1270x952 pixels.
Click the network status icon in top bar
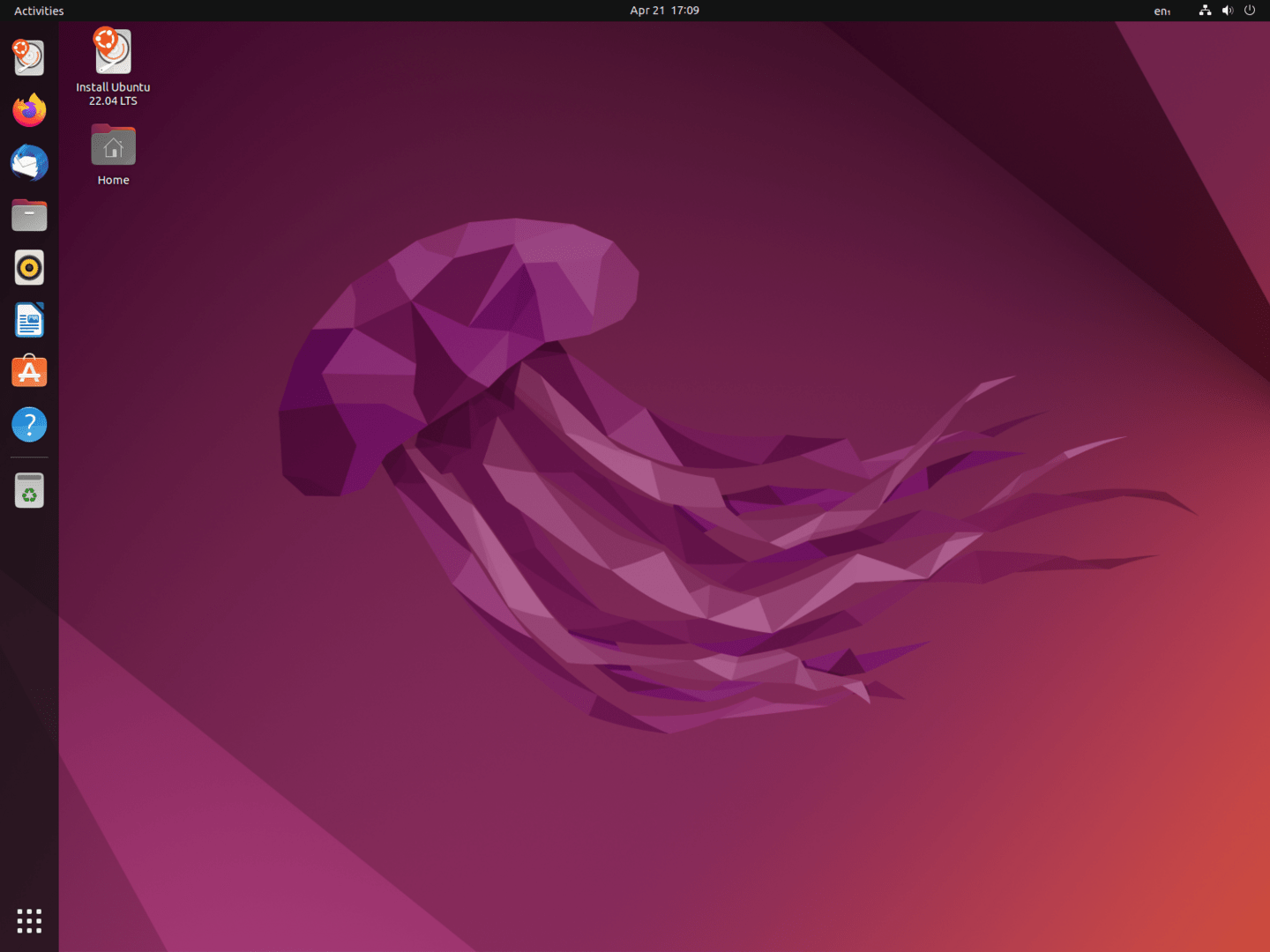point(1205,11)
